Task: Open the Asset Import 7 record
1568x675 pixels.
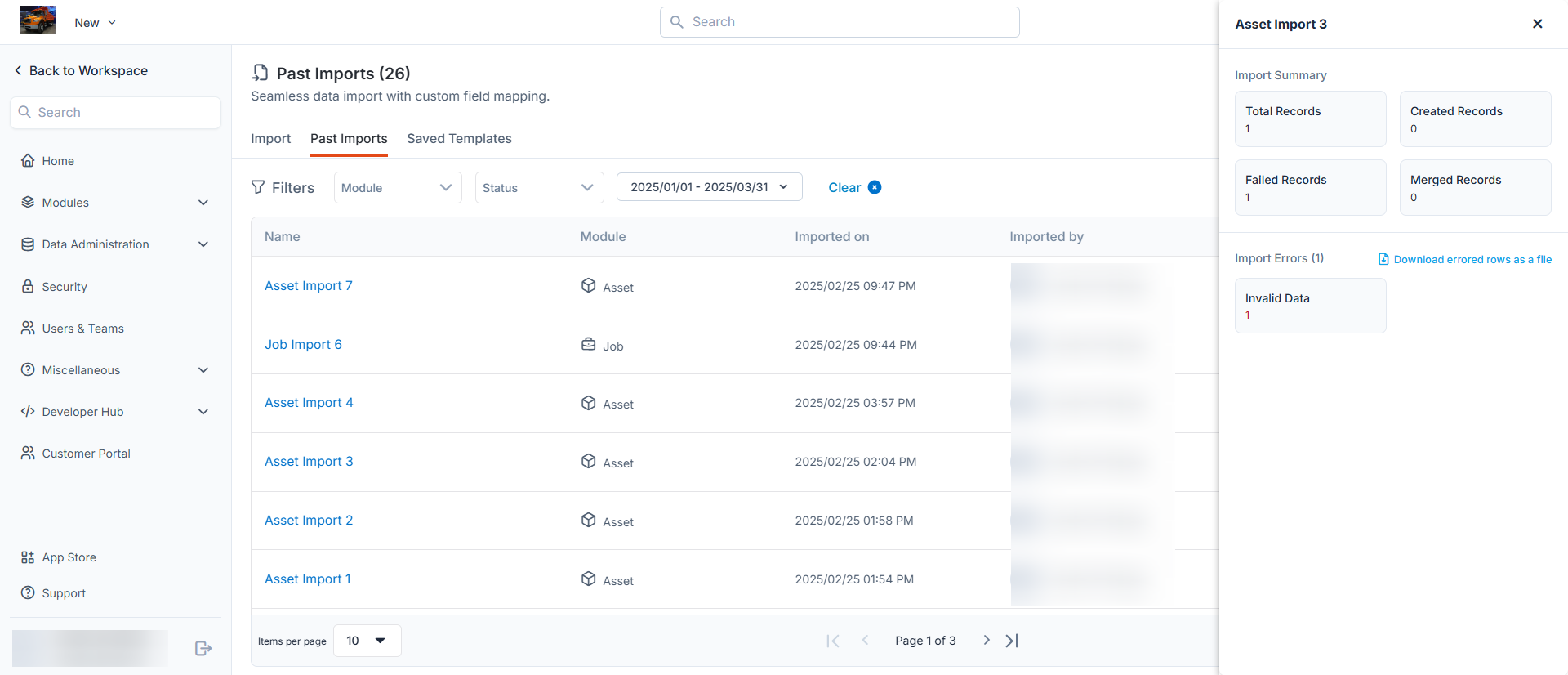Action: pos(308,286)
